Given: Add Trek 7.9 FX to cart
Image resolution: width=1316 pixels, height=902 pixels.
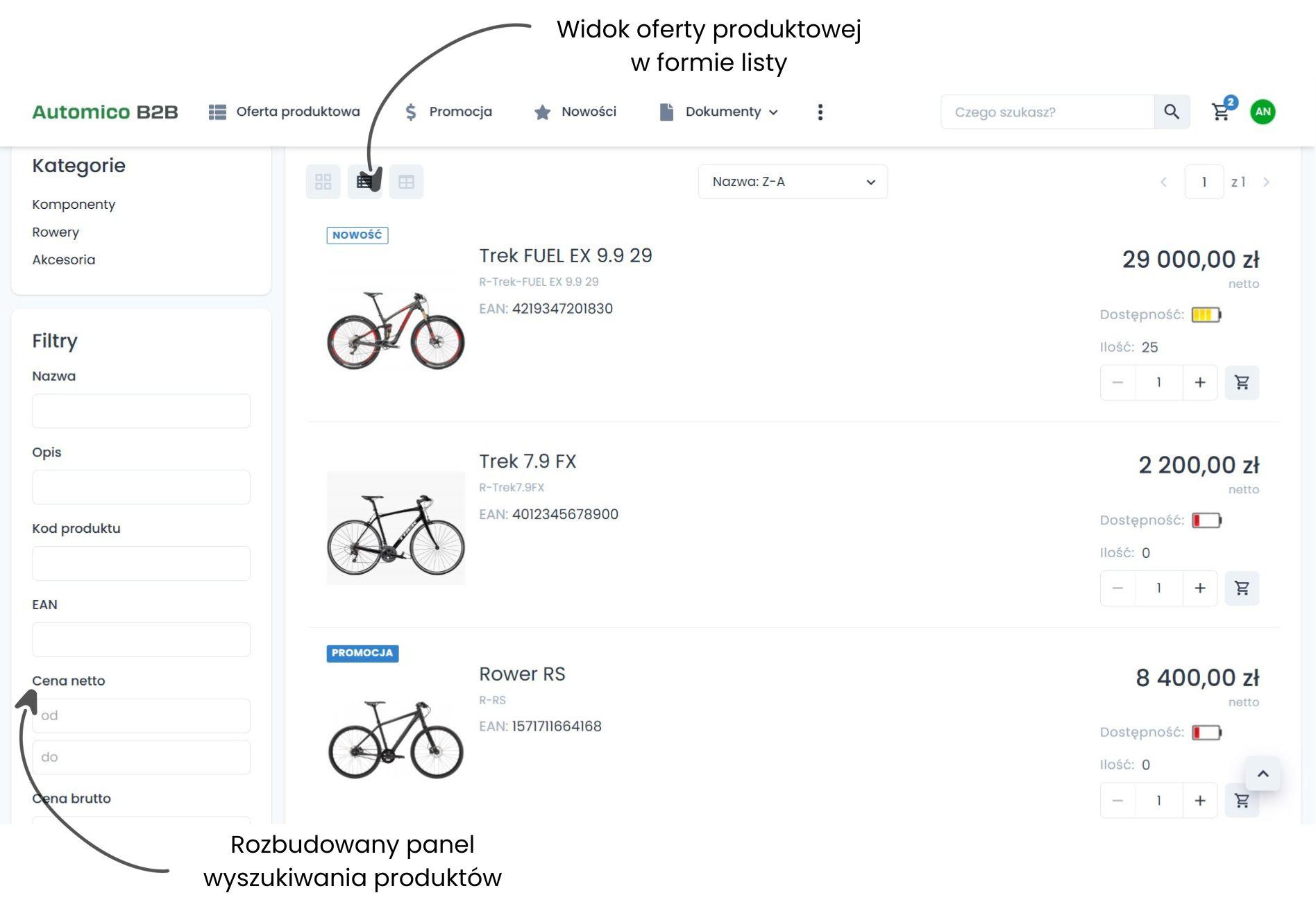Looking at the screenshot, I should 1242,588.
